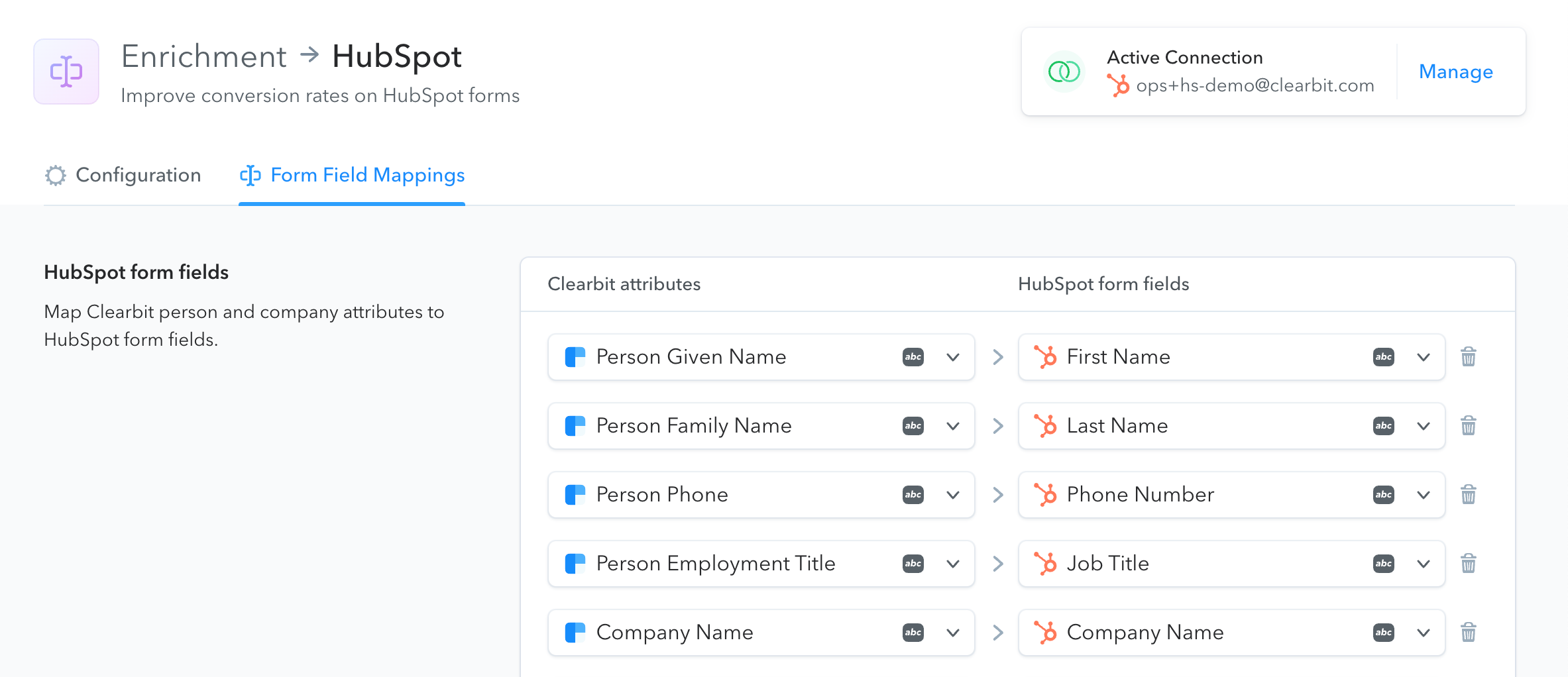Click the Manage connection link
This screenshot has width=1568, height=677.
(1456, 72)
